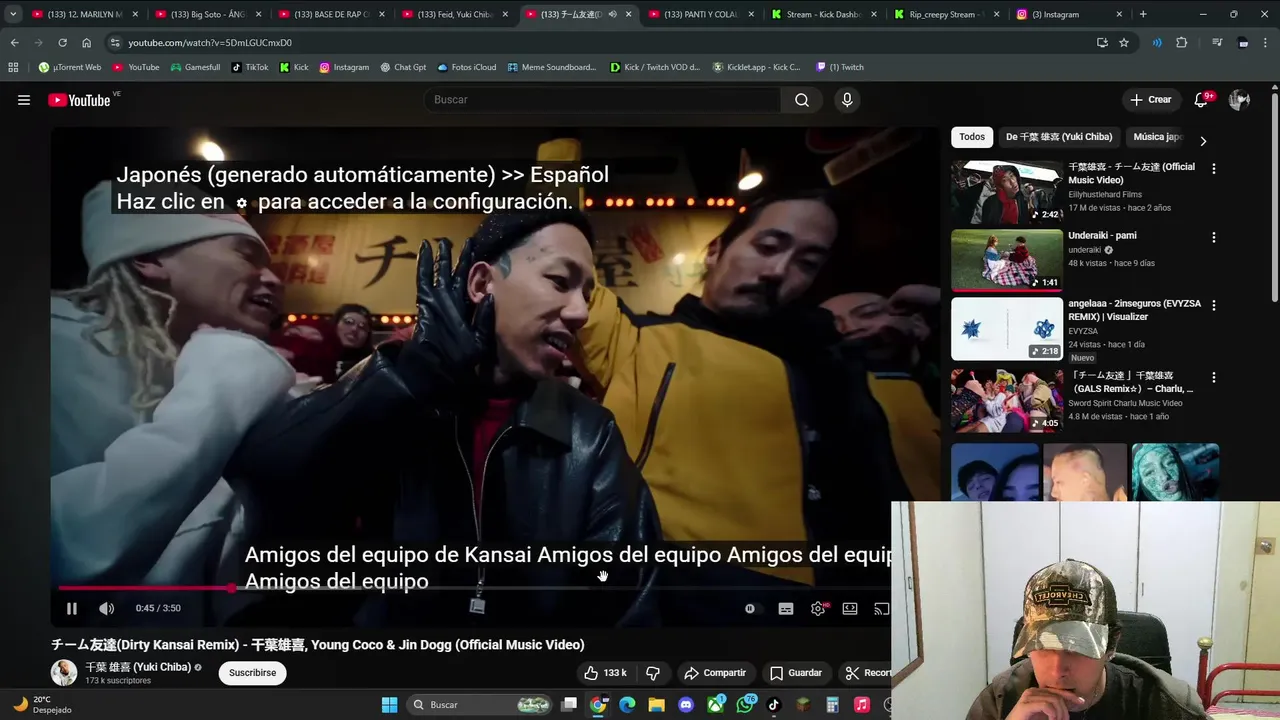Go to browser home with the house icon
The height and width of the screenshot is (720, 1280).
(86, 43)
